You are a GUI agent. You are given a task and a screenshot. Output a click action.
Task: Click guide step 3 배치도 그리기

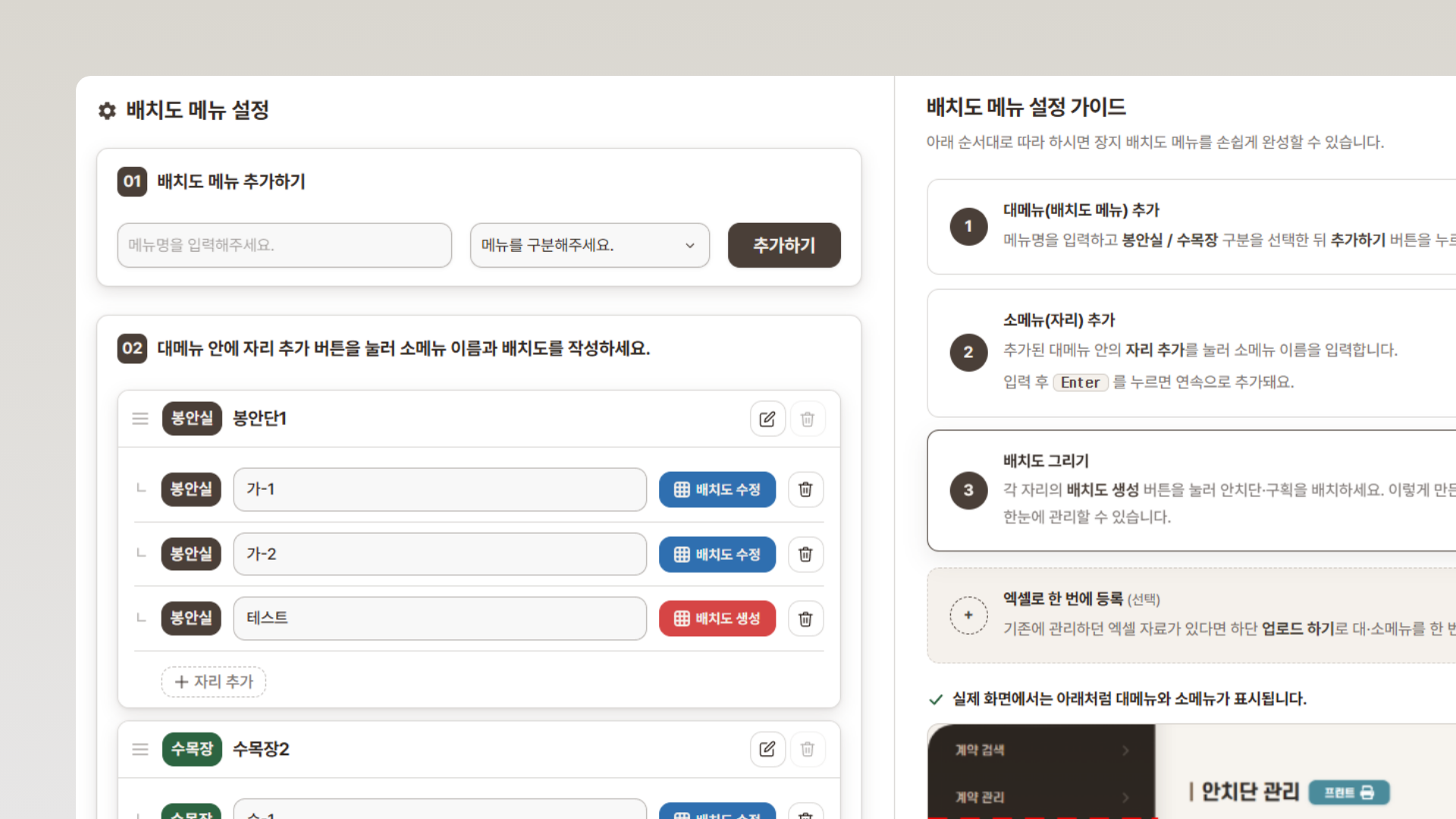coord(1191,491)
